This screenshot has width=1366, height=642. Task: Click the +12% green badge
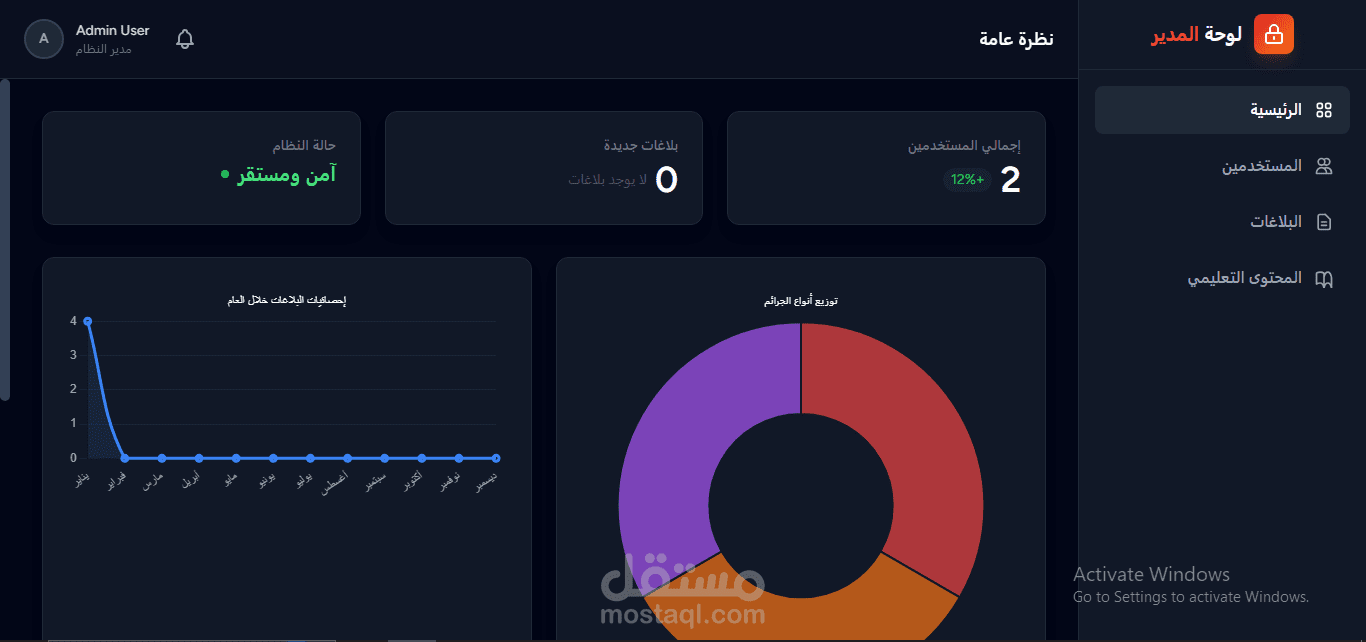click(967, 180)
